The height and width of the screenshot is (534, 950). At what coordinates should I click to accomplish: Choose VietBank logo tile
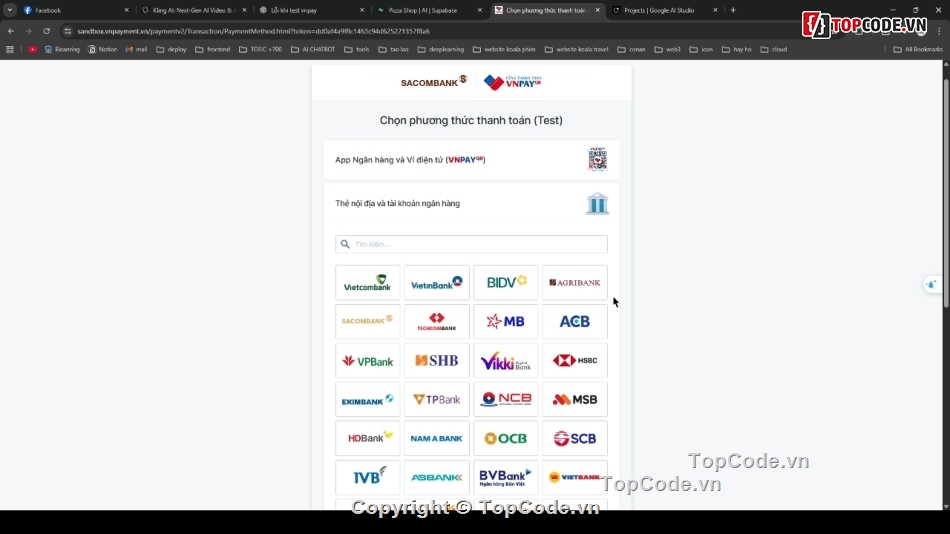[575, 477]
